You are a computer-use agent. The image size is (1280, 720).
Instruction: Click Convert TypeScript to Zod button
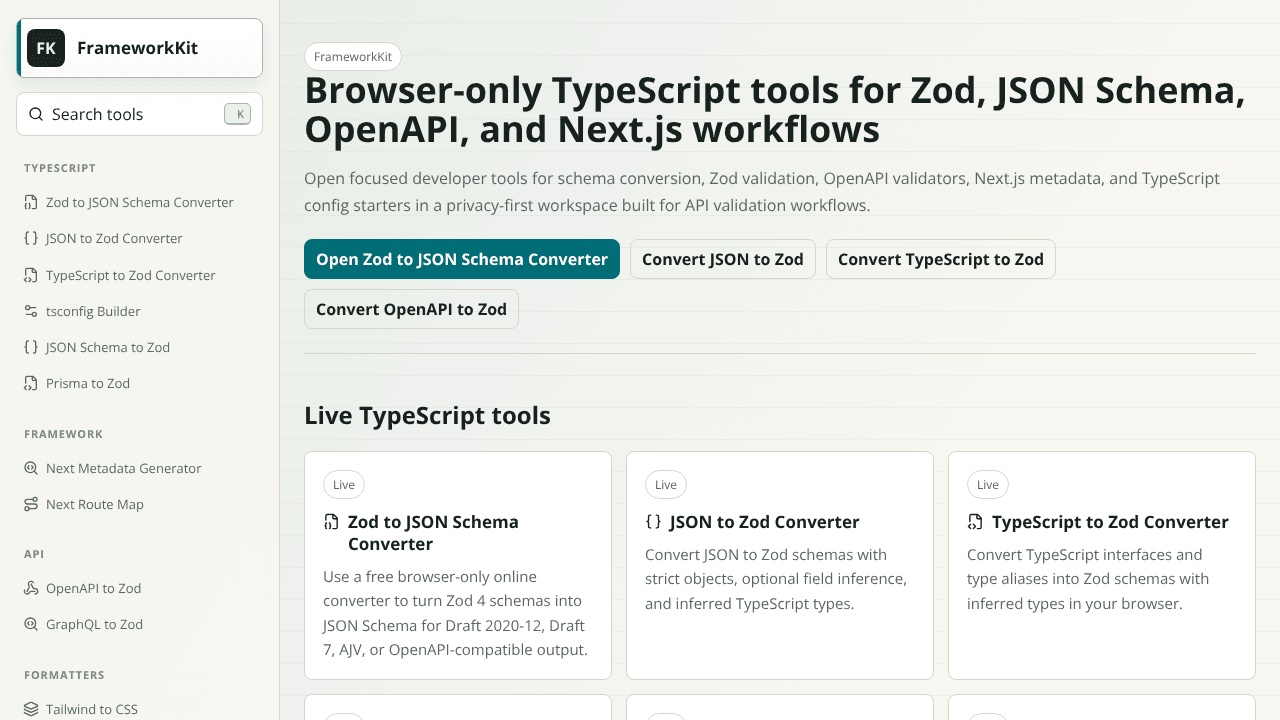pos(941,259)
